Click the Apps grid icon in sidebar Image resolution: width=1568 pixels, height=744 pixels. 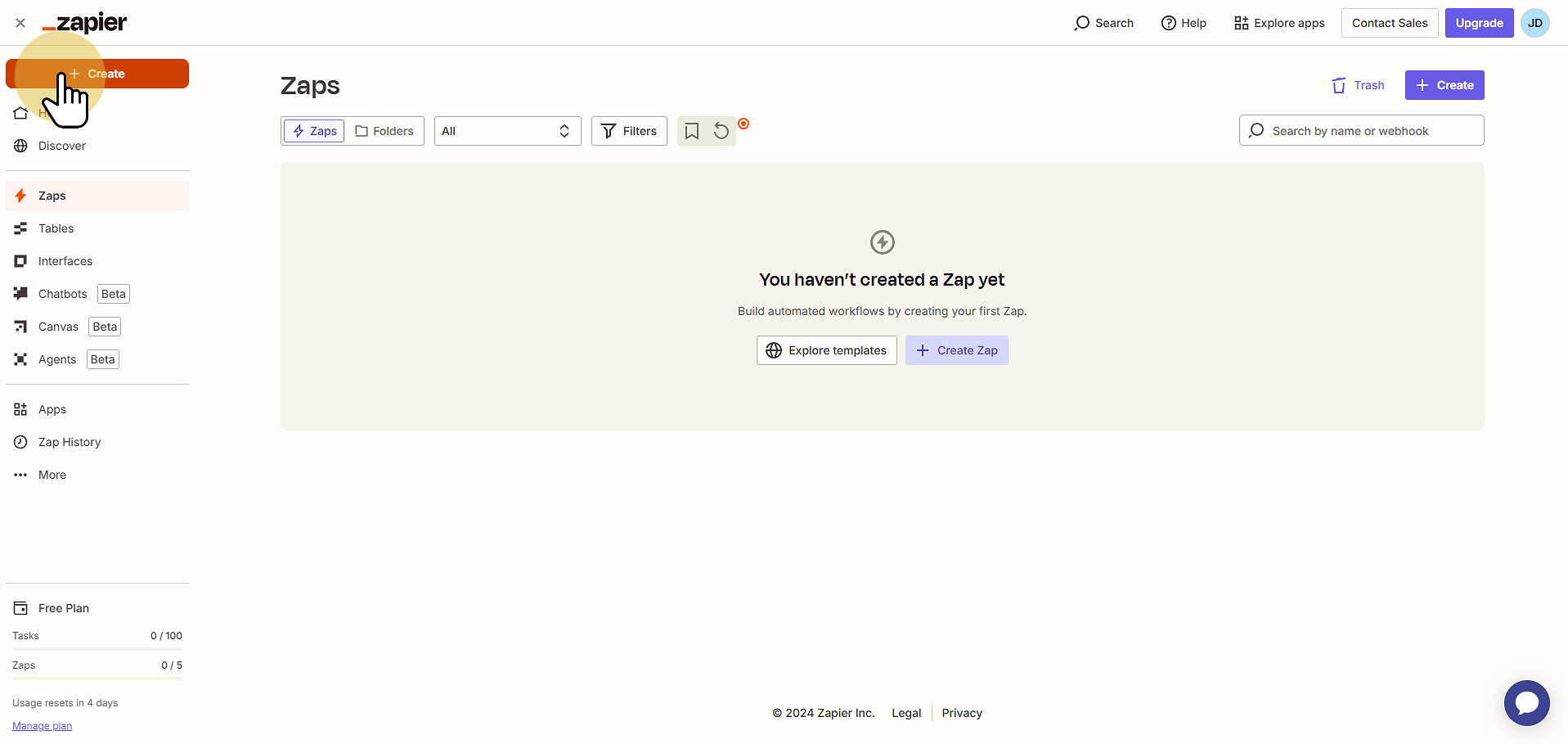(20, 409)
